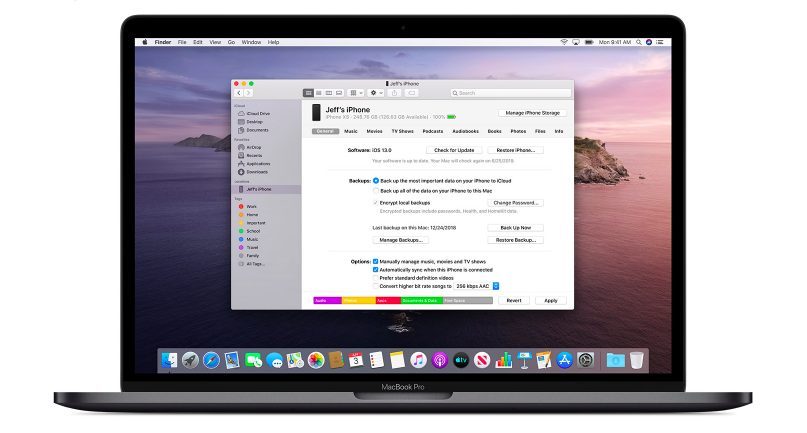Open the Photos tab for Jeff's iPhone
This screenshot has width=807, height=433.
(518, 131)
